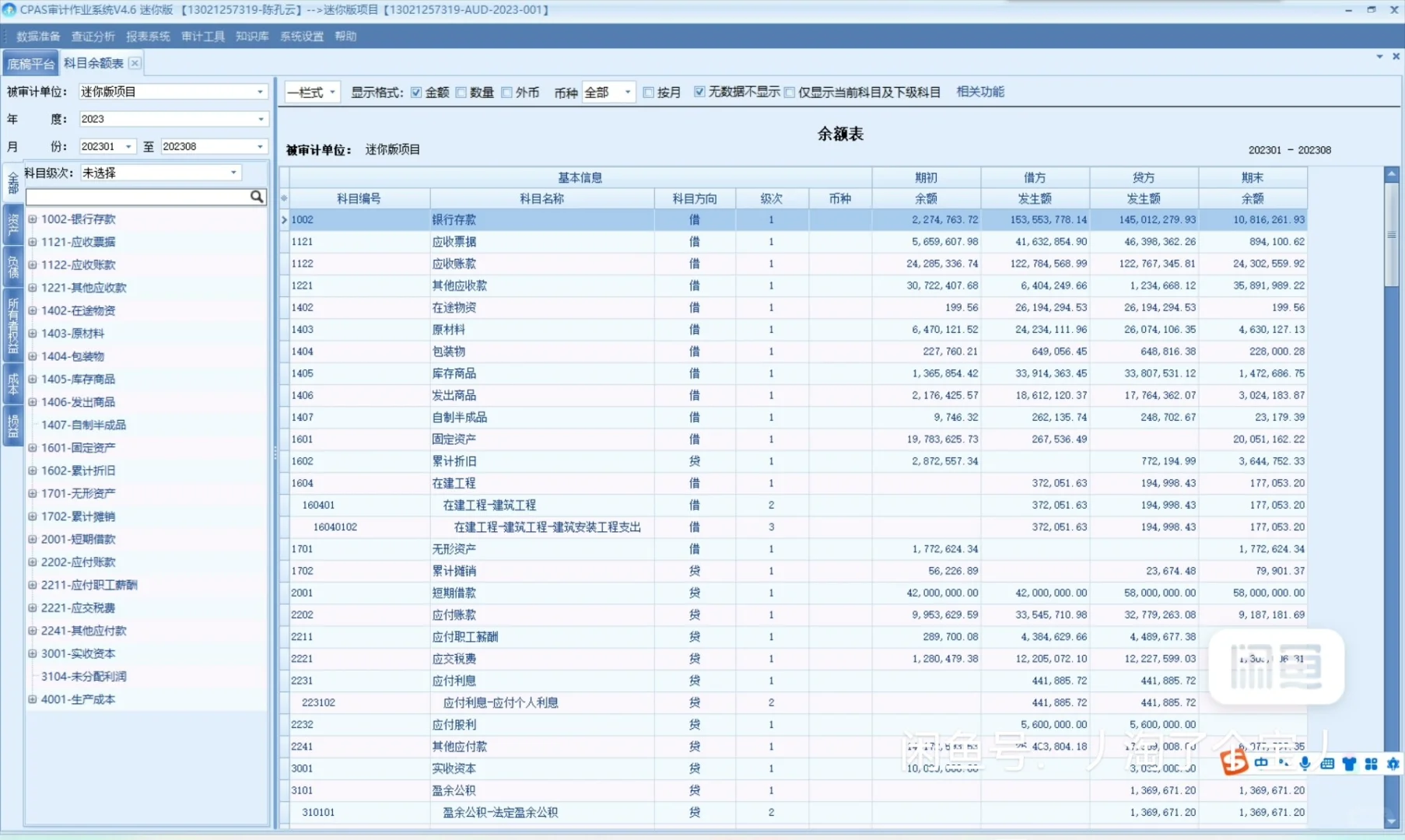
Task: Open the microphone voice input tray icon
Action: 1305,764
